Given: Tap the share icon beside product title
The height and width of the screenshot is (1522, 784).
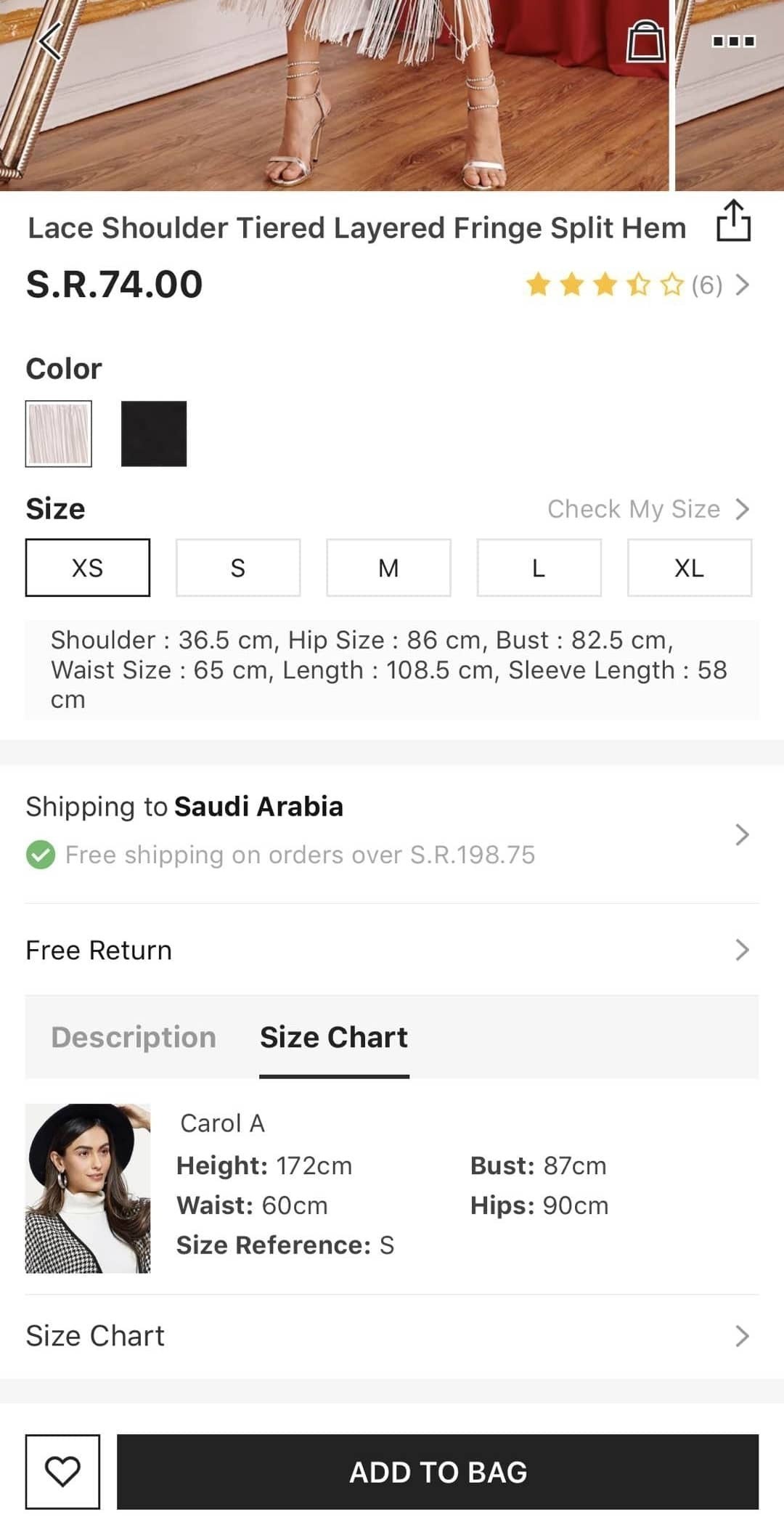Looking at the screenshot, I should pos(733,221).
